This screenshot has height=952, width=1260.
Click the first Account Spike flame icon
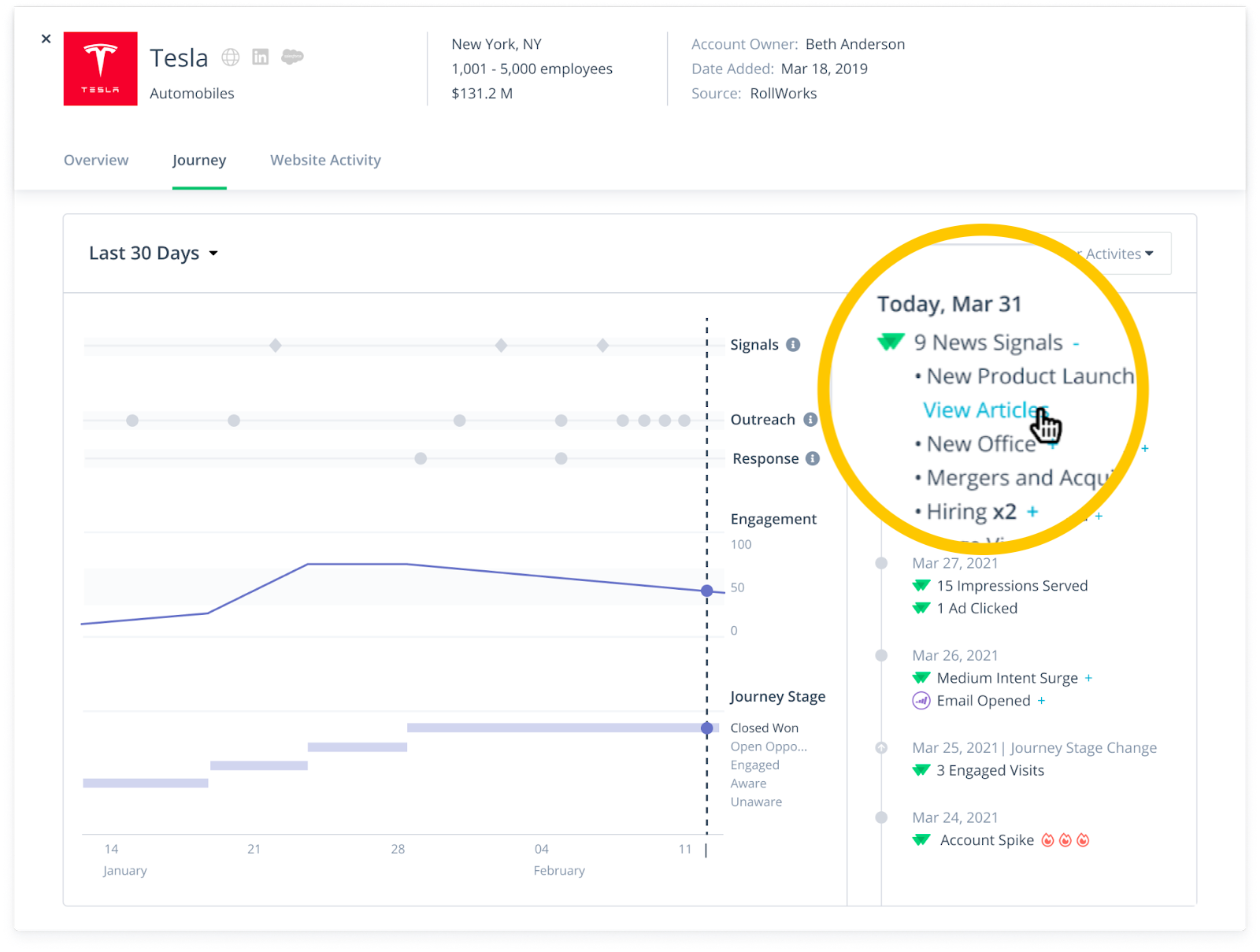1047,840
